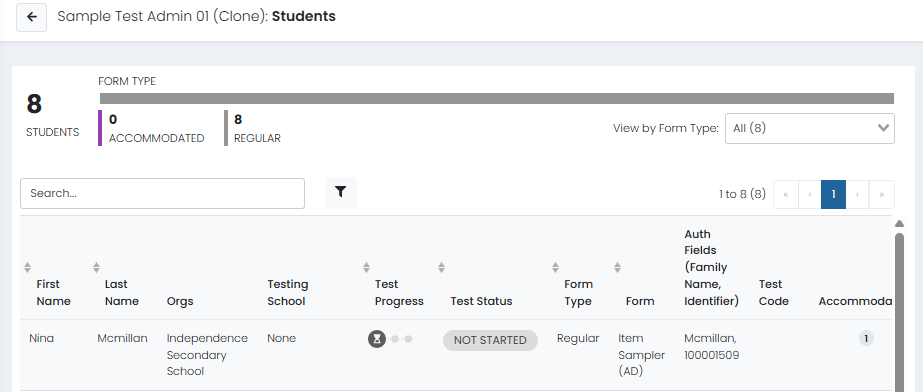Image resolution: width=923 pixels, height=392 pixels.
Task: Click the Mcmillan, 100001509 auth cell
Action: click(712, 347)
